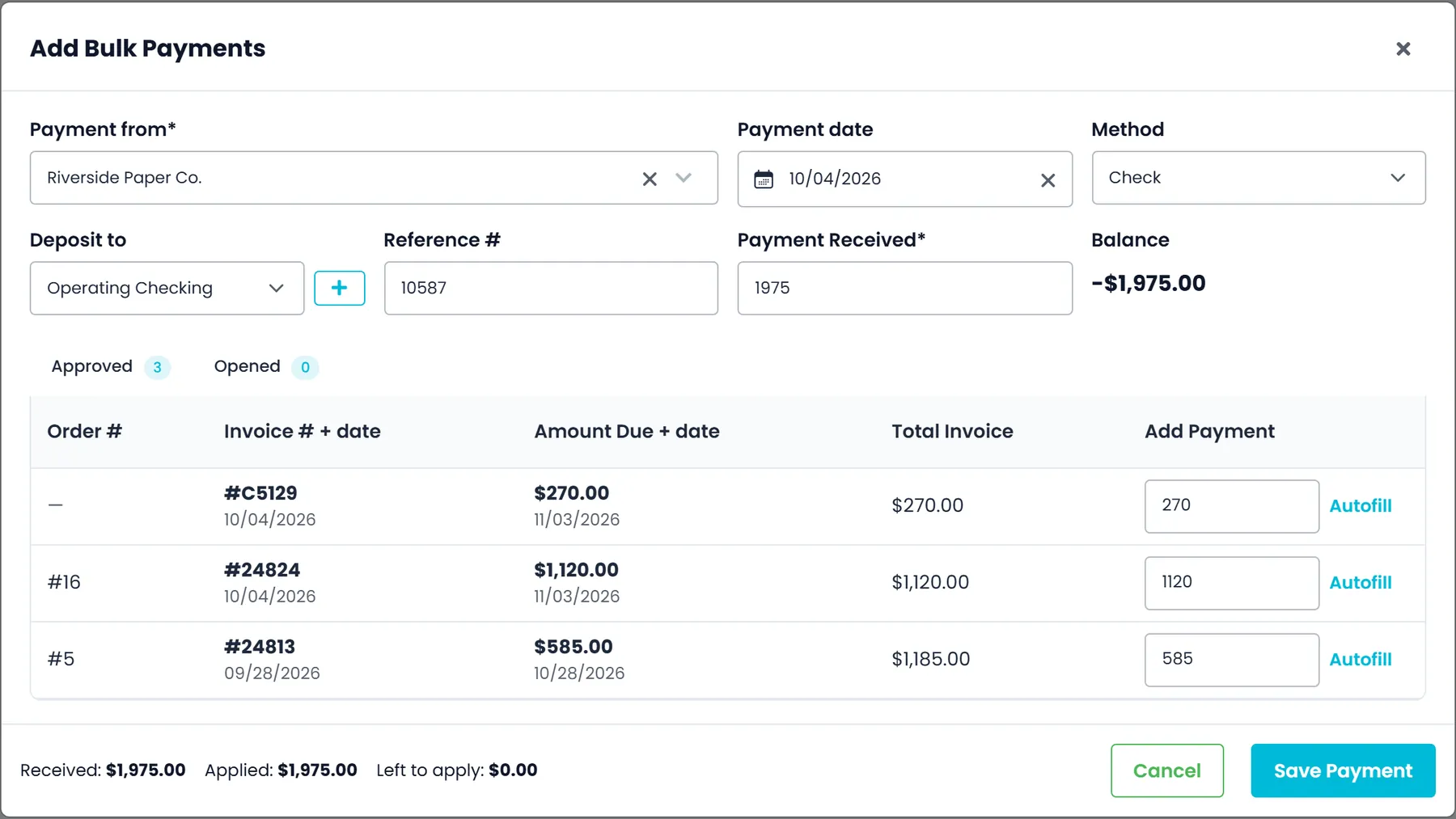Switch to the Approved tab
Image resolution: width=1456 pixels, height=819 pixels.
coord(111,367)
